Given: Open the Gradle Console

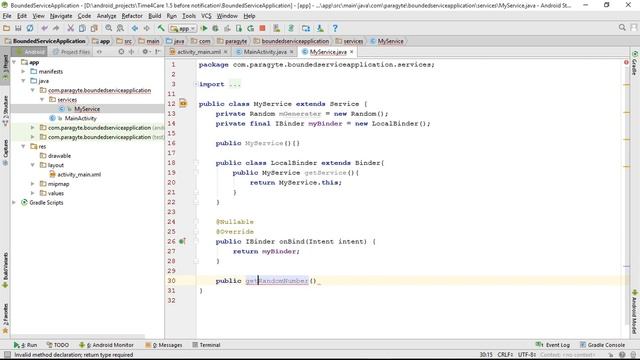Looking at the screenshot, I should coord(602,345).
